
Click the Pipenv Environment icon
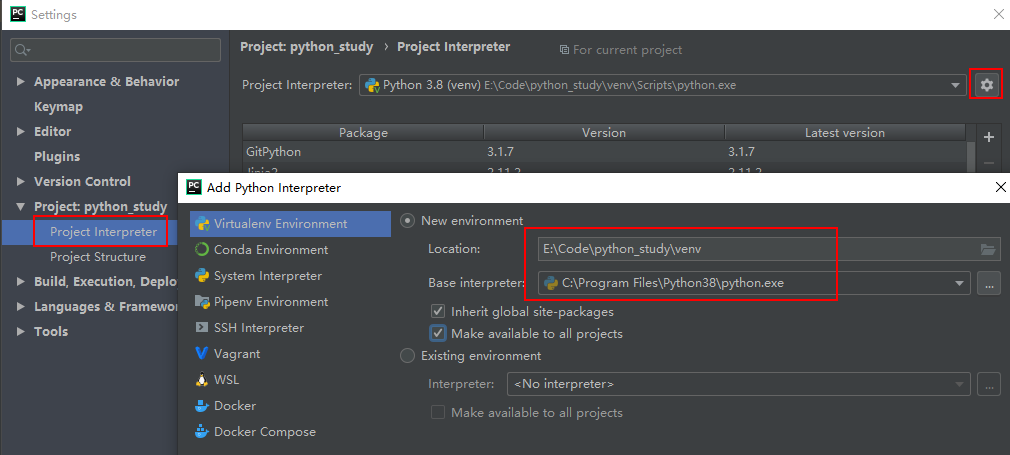point(202,302)
